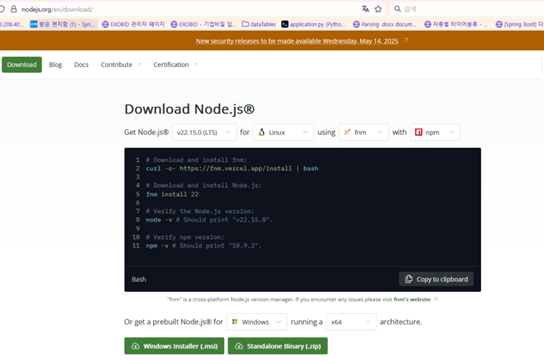Click the curl command code line

coord(232,169)
